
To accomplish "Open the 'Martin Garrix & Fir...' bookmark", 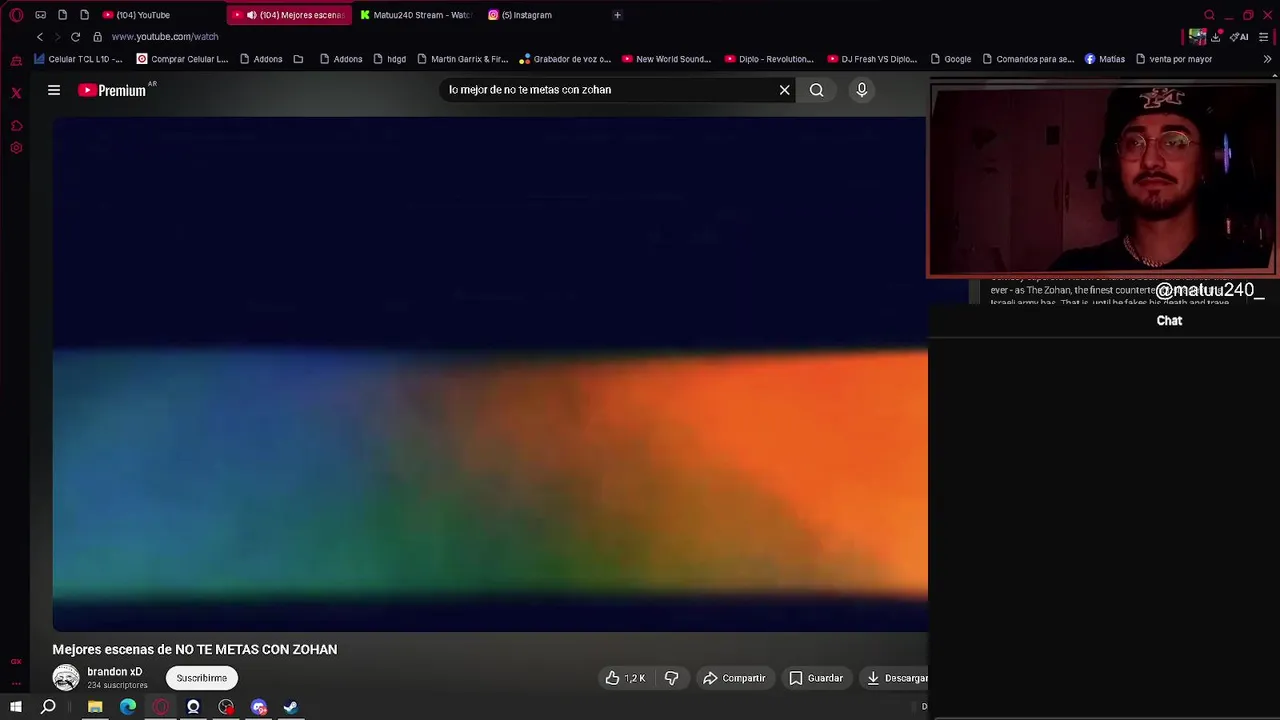I will point(463,59).
